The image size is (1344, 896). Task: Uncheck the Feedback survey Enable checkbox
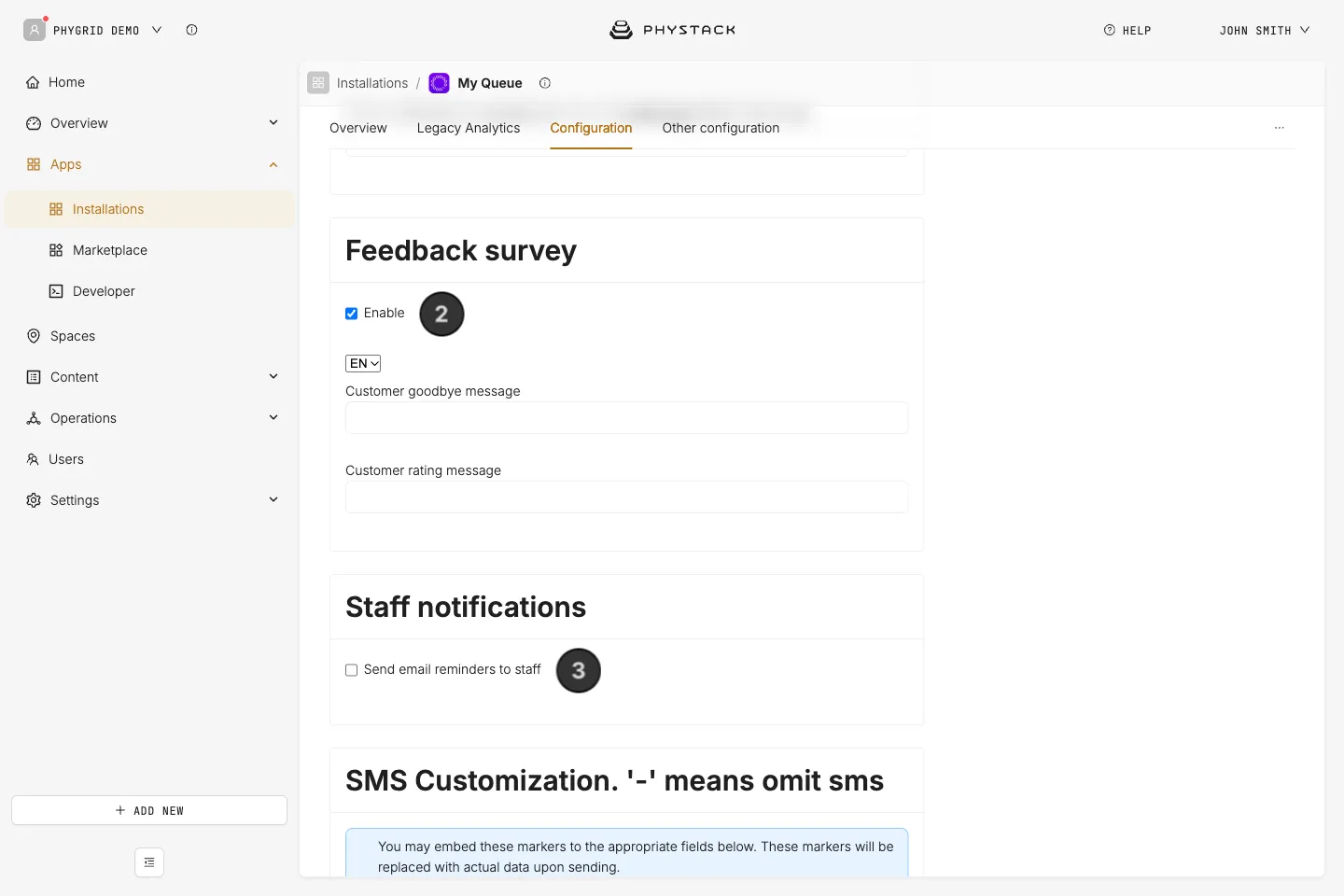coord(352,314)
